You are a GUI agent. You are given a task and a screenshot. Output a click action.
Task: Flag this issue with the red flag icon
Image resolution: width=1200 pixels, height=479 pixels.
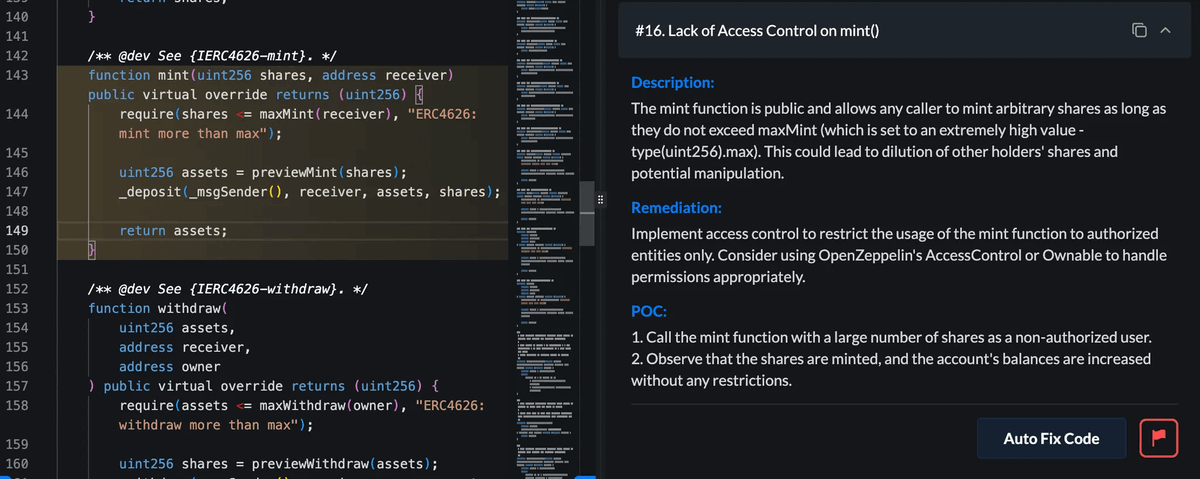tap(1157, 438)
